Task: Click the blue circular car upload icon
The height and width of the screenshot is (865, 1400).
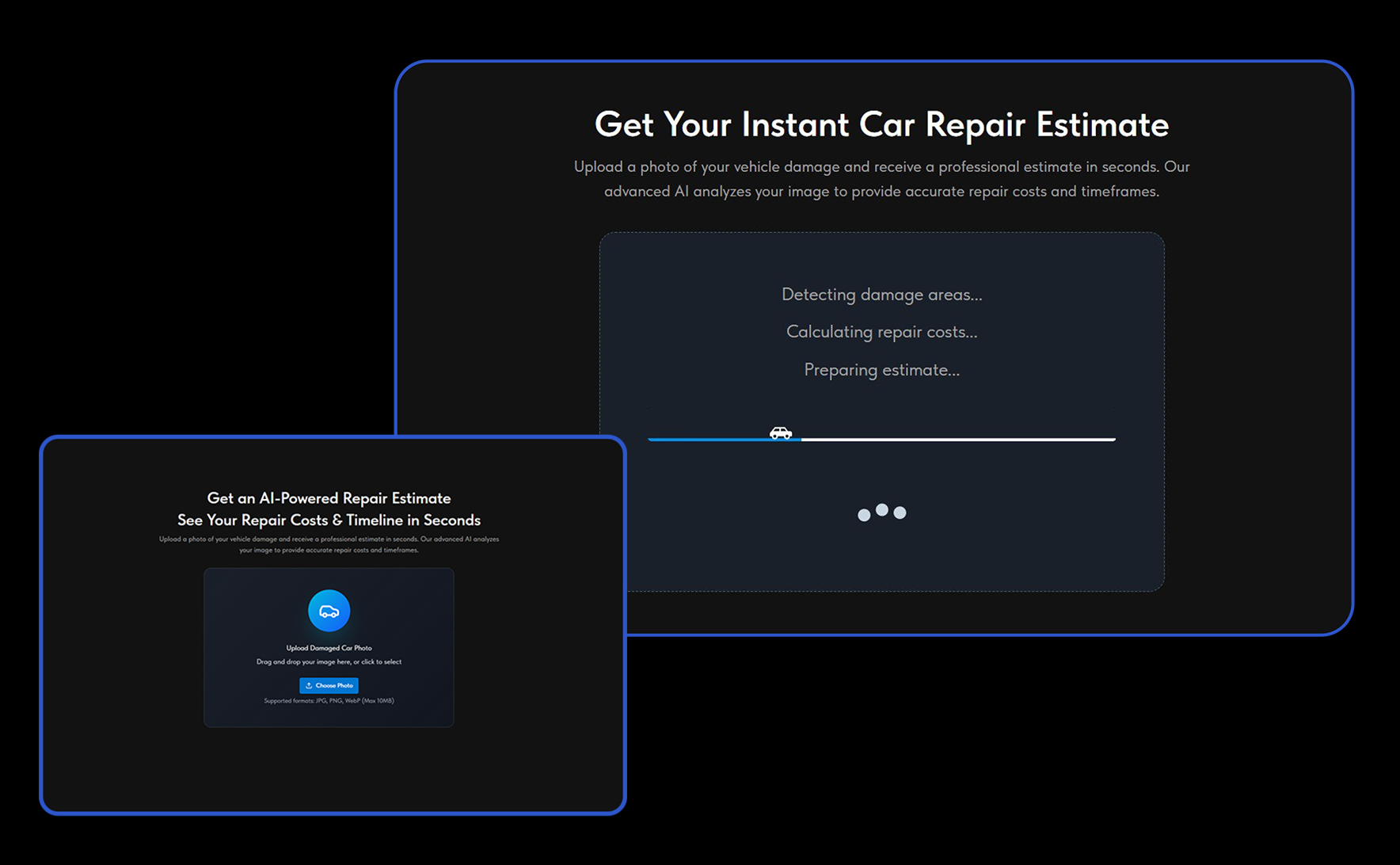Action: coord(329,611)
